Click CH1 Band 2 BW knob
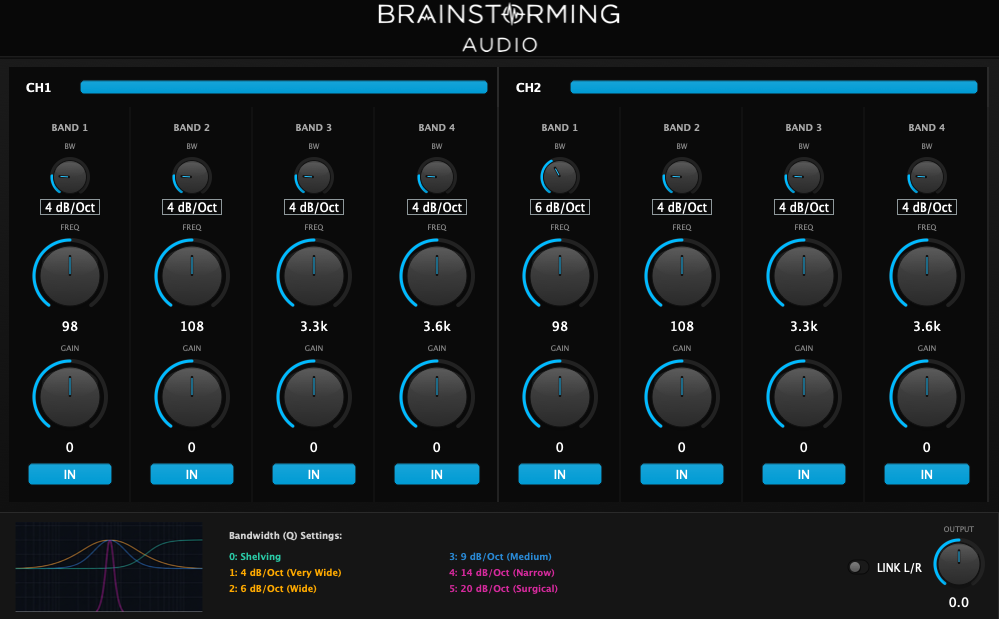 192,176
